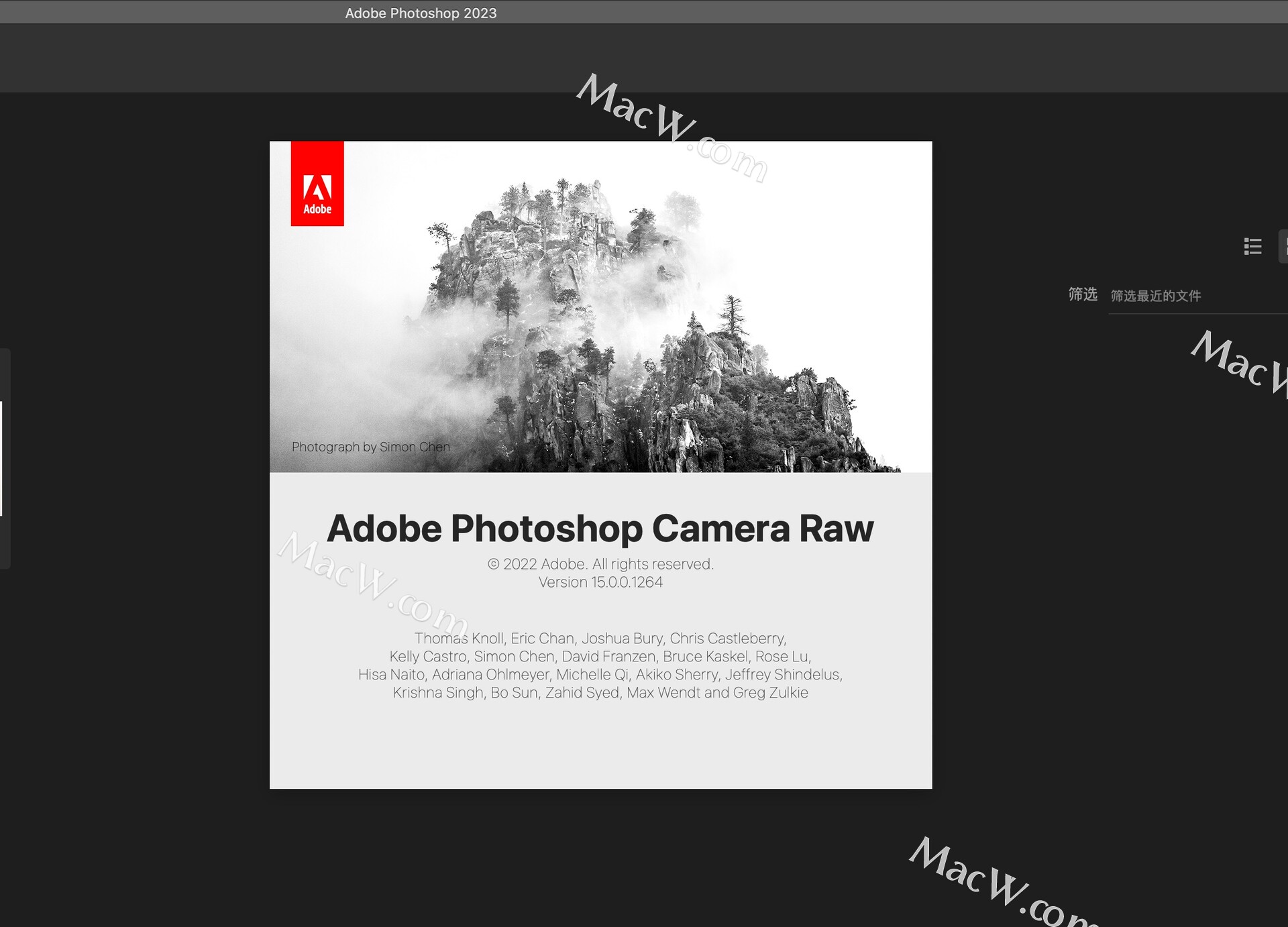Image resolution: width=1288 pixels, height=927 pixels.
Task: Click the copyright 2022 Adobe notice
Action: pos(600,563)
